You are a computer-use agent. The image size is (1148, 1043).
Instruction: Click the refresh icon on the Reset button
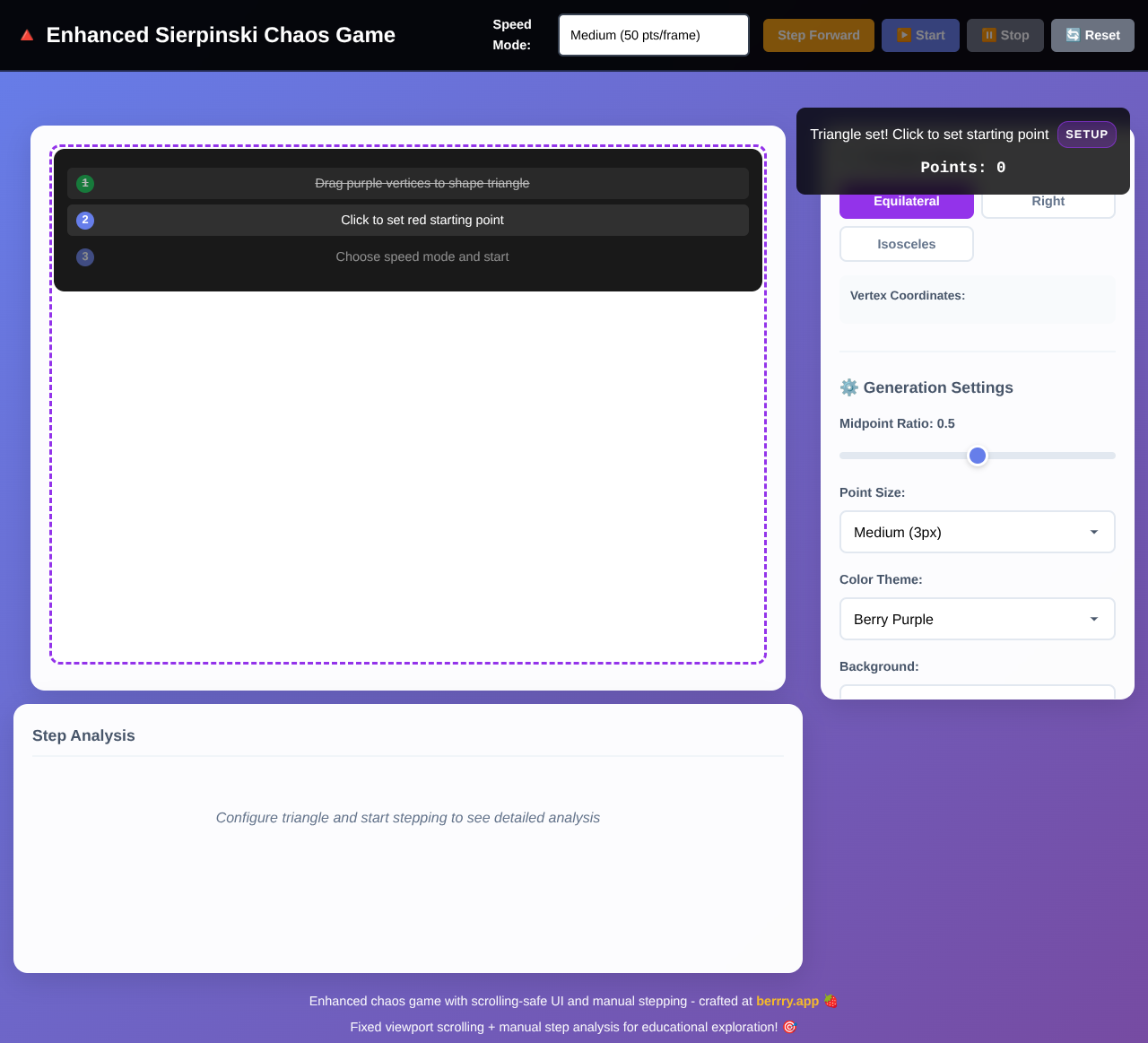1073,35
